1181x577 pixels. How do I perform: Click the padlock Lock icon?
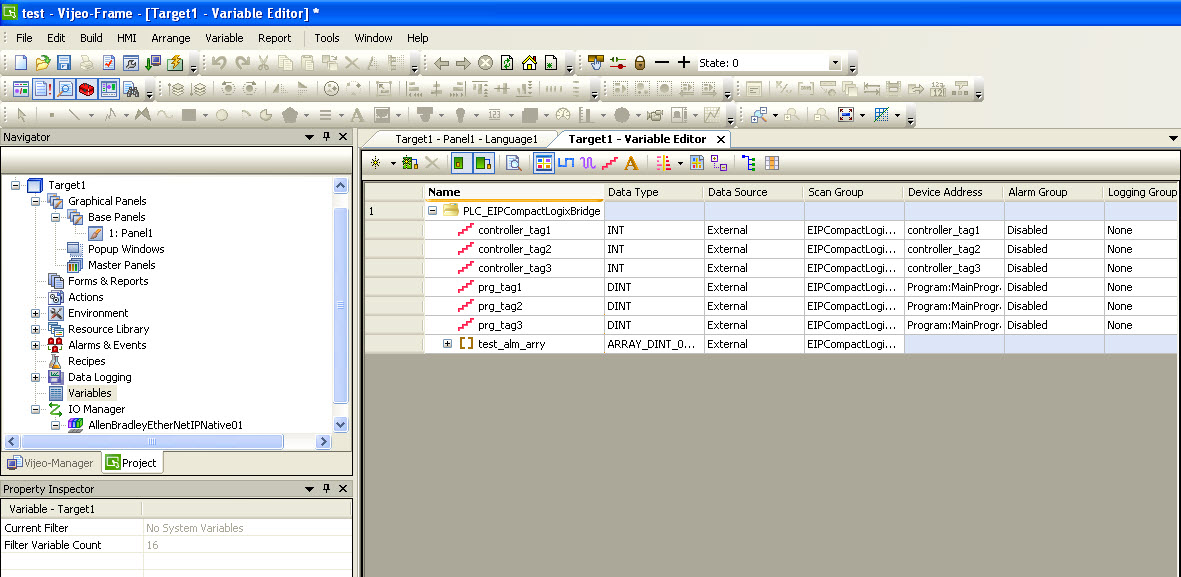click(639, 63)
